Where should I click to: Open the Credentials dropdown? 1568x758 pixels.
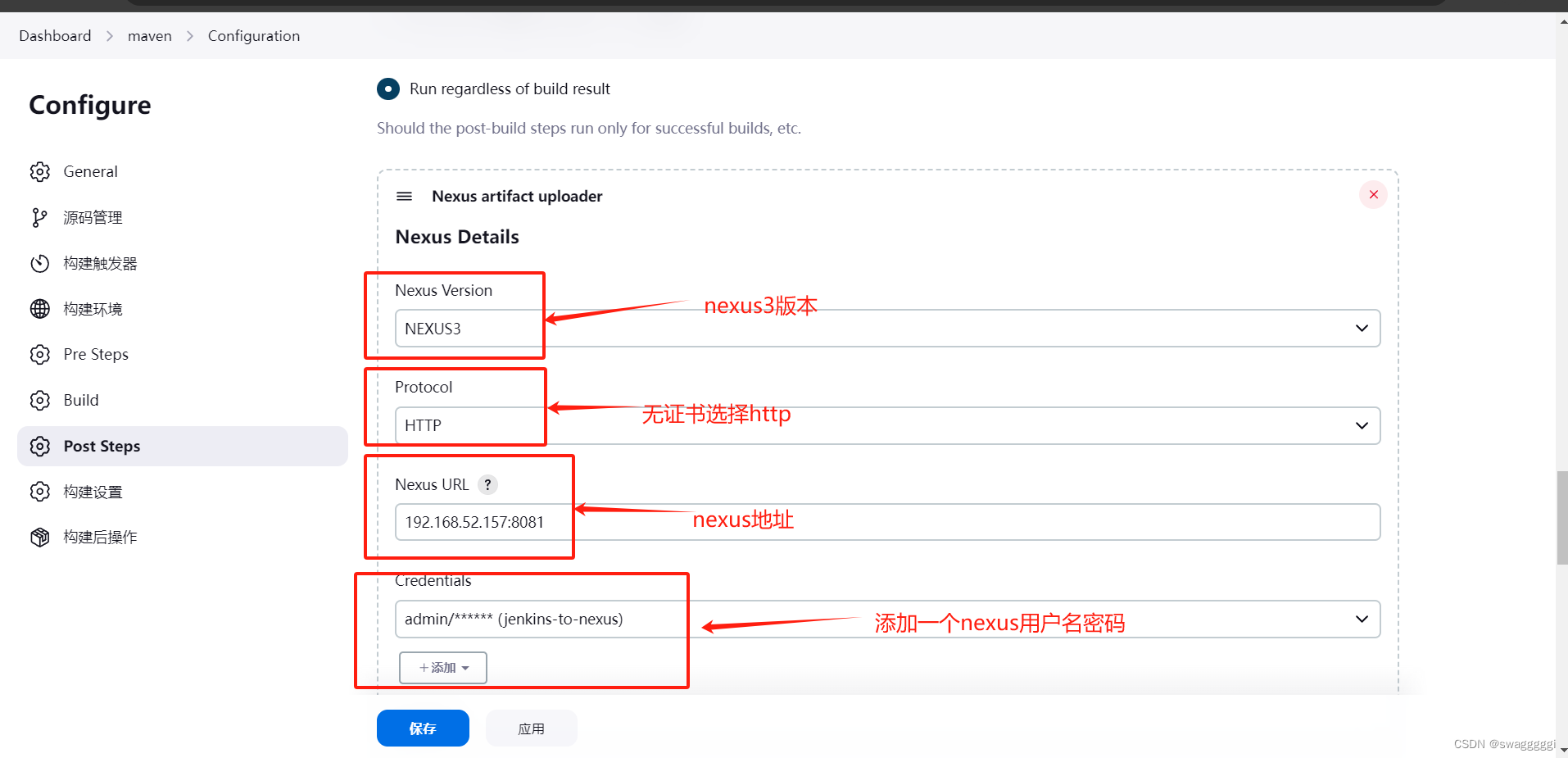click(1361, 619)
